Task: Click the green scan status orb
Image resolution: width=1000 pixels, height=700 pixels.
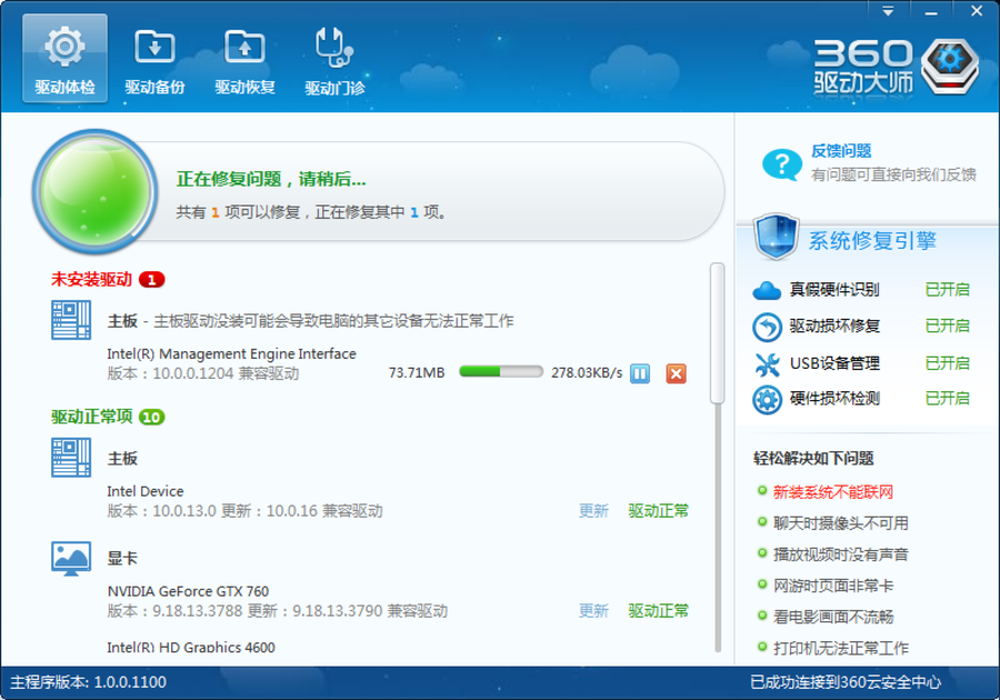Action: 95,191
